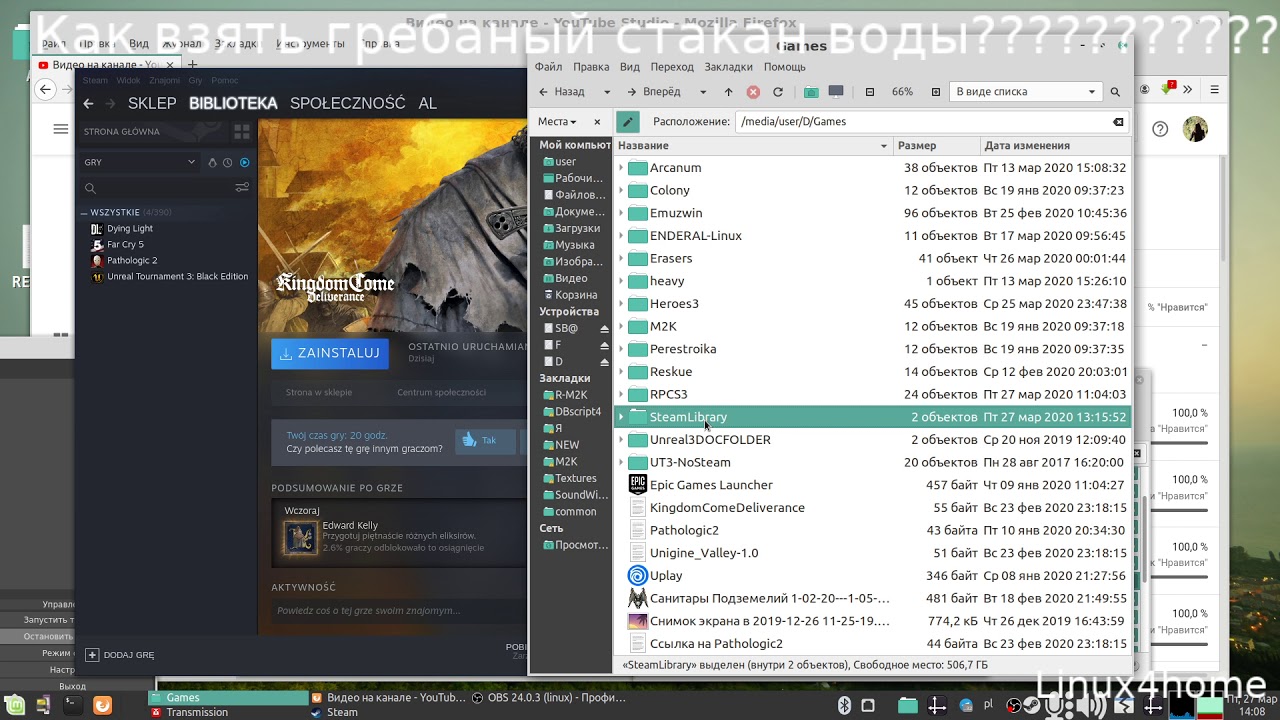Open file search with magnifier icon
This screenshot has height=720, width=1280.
[x=1115, y=92]
